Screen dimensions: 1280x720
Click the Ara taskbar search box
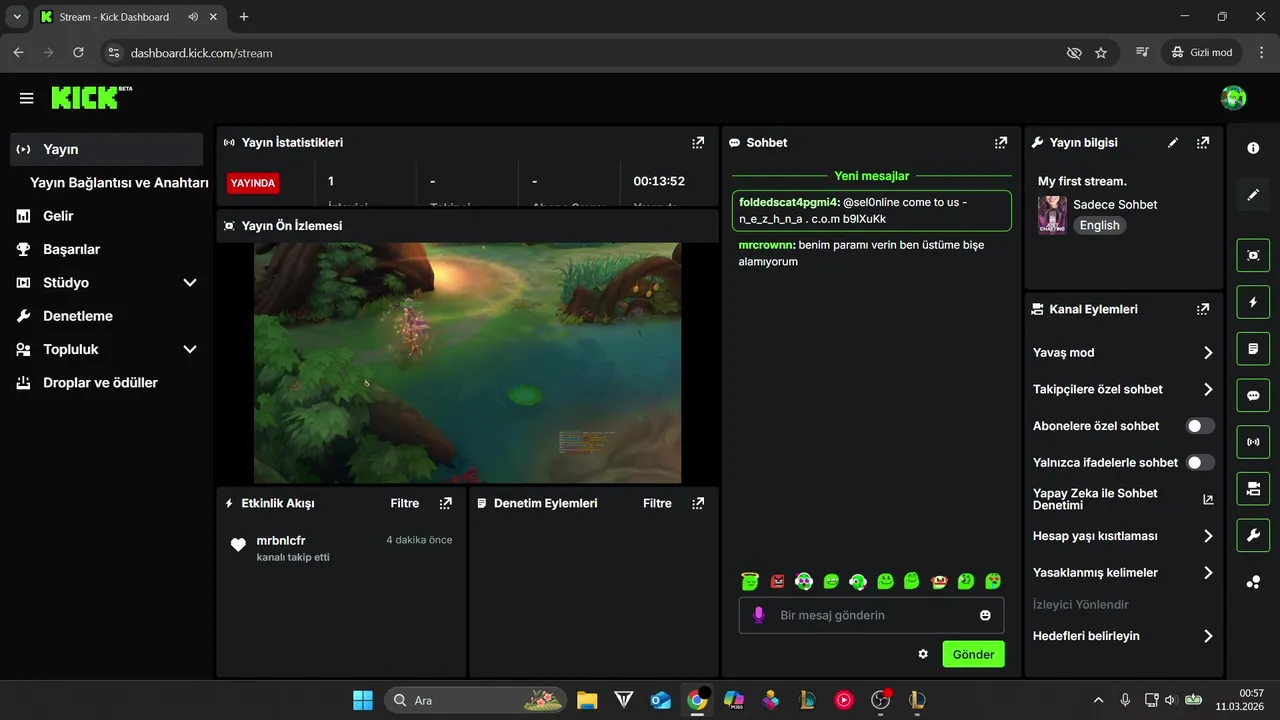[474, 700]
